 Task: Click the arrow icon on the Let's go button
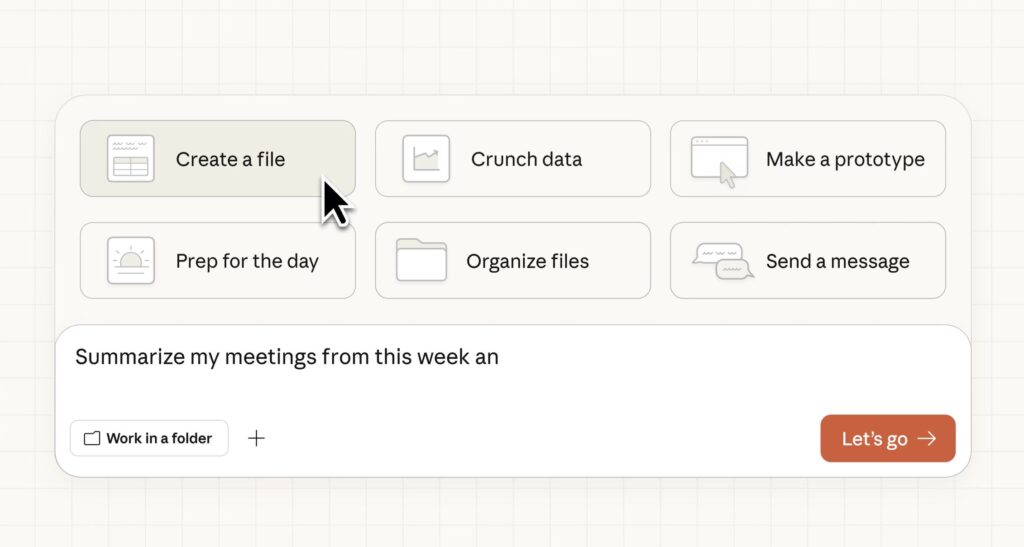tap(927, 439)
